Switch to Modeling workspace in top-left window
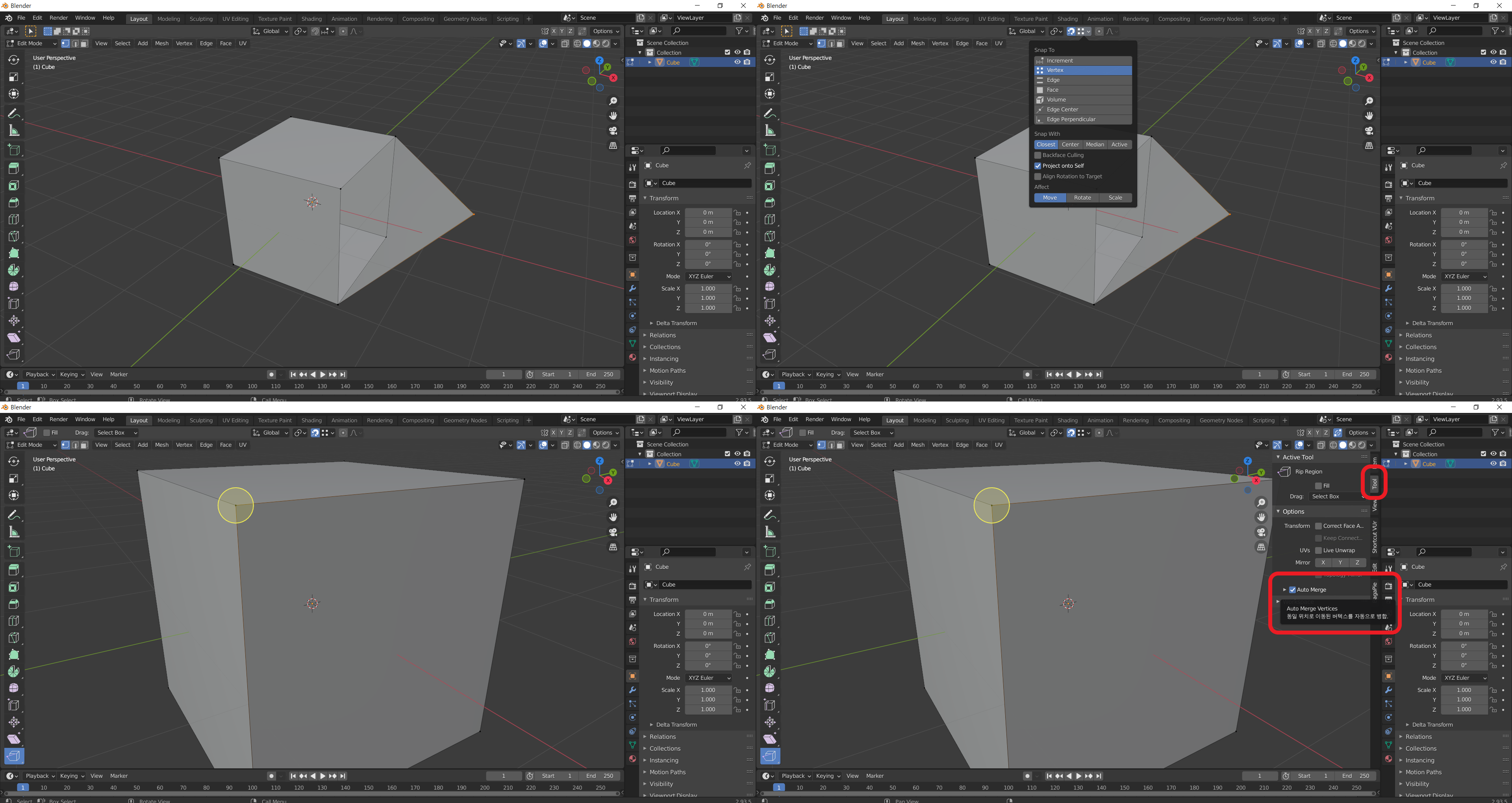This screenshot has width=1512, height=803. pyautogui.click(x=169, y=19)
